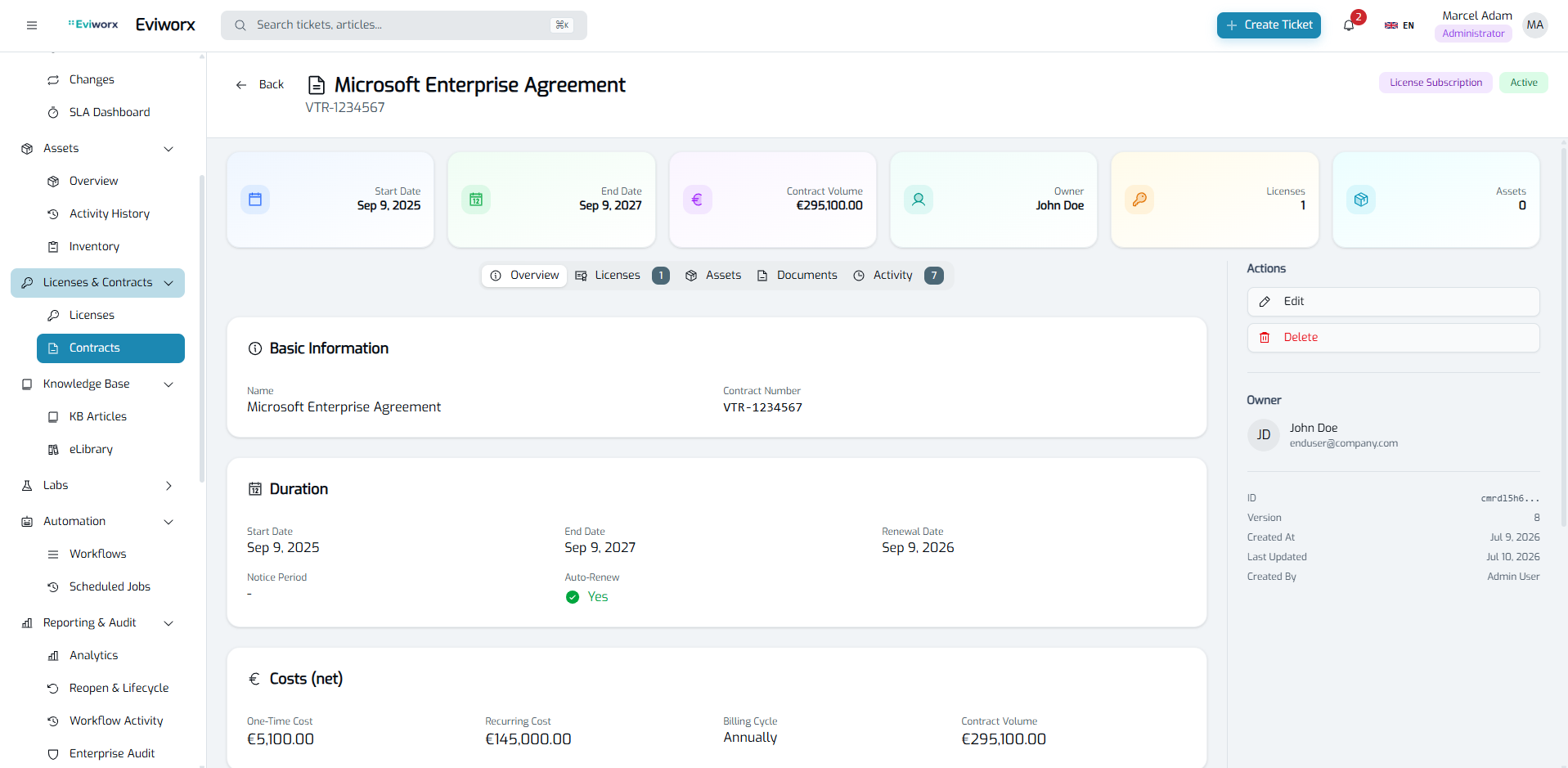
Task: Collapse the Automation sidebar section
Action: [x=97, y=521]
